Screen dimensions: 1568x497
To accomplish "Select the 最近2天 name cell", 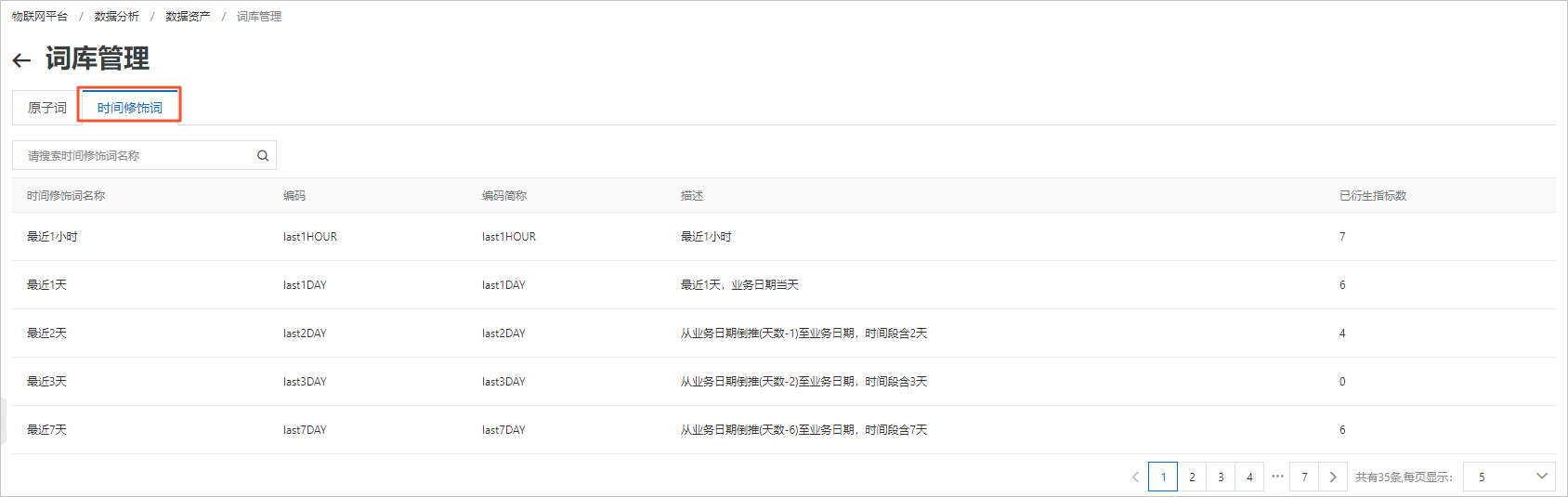I will [46, 334].
